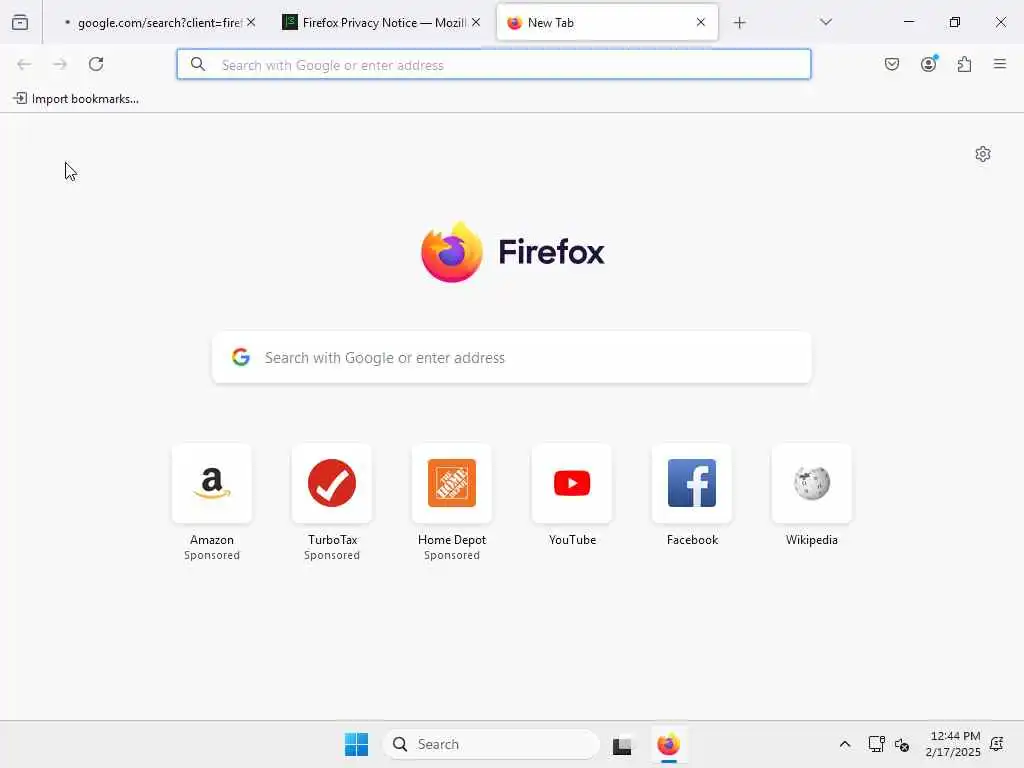1024x768 pixels.
Task: Close the New Tab tab
Action: pos(701,22)
